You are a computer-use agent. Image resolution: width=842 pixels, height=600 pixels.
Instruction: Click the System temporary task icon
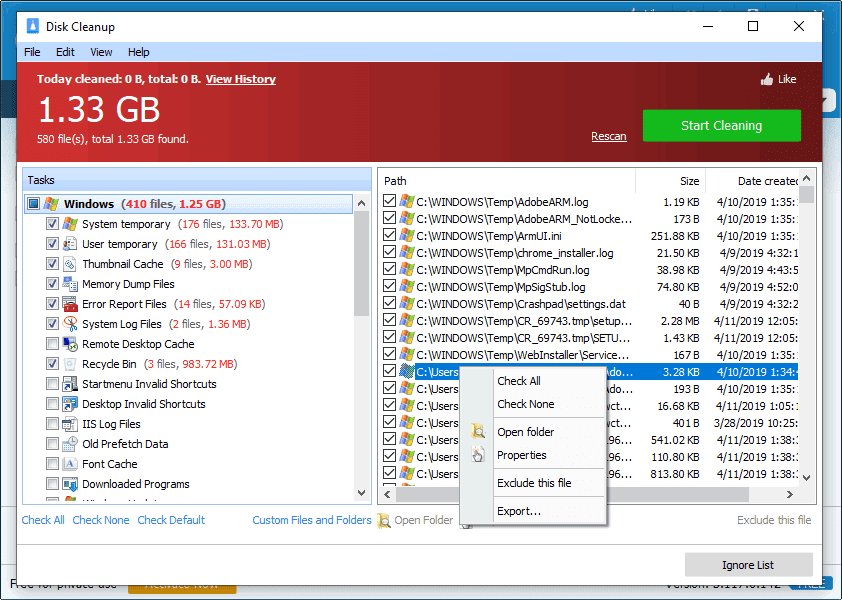[70, 224]
